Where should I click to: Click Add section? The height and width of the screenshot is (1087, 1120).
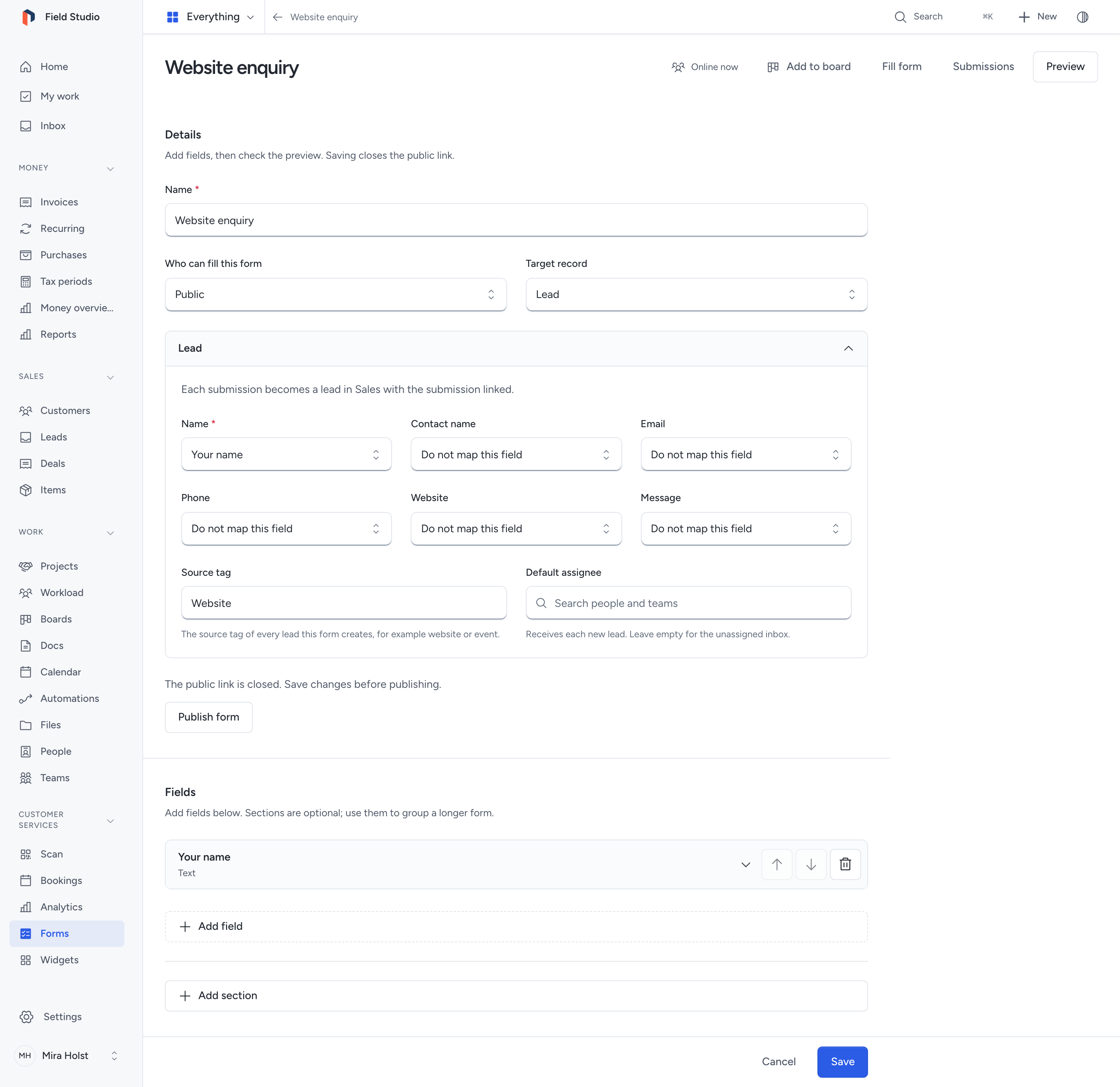coord(516,996)
